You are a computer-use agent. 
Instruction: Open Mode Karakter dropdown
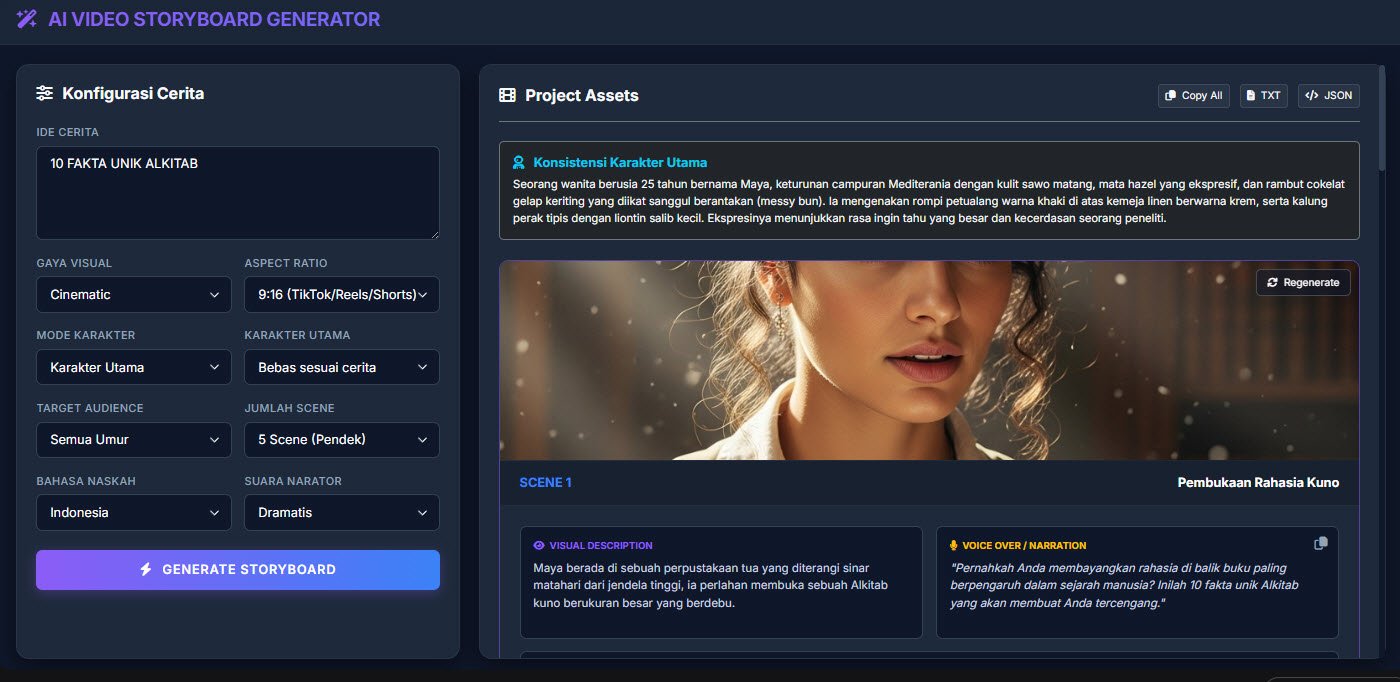[134, 367]
